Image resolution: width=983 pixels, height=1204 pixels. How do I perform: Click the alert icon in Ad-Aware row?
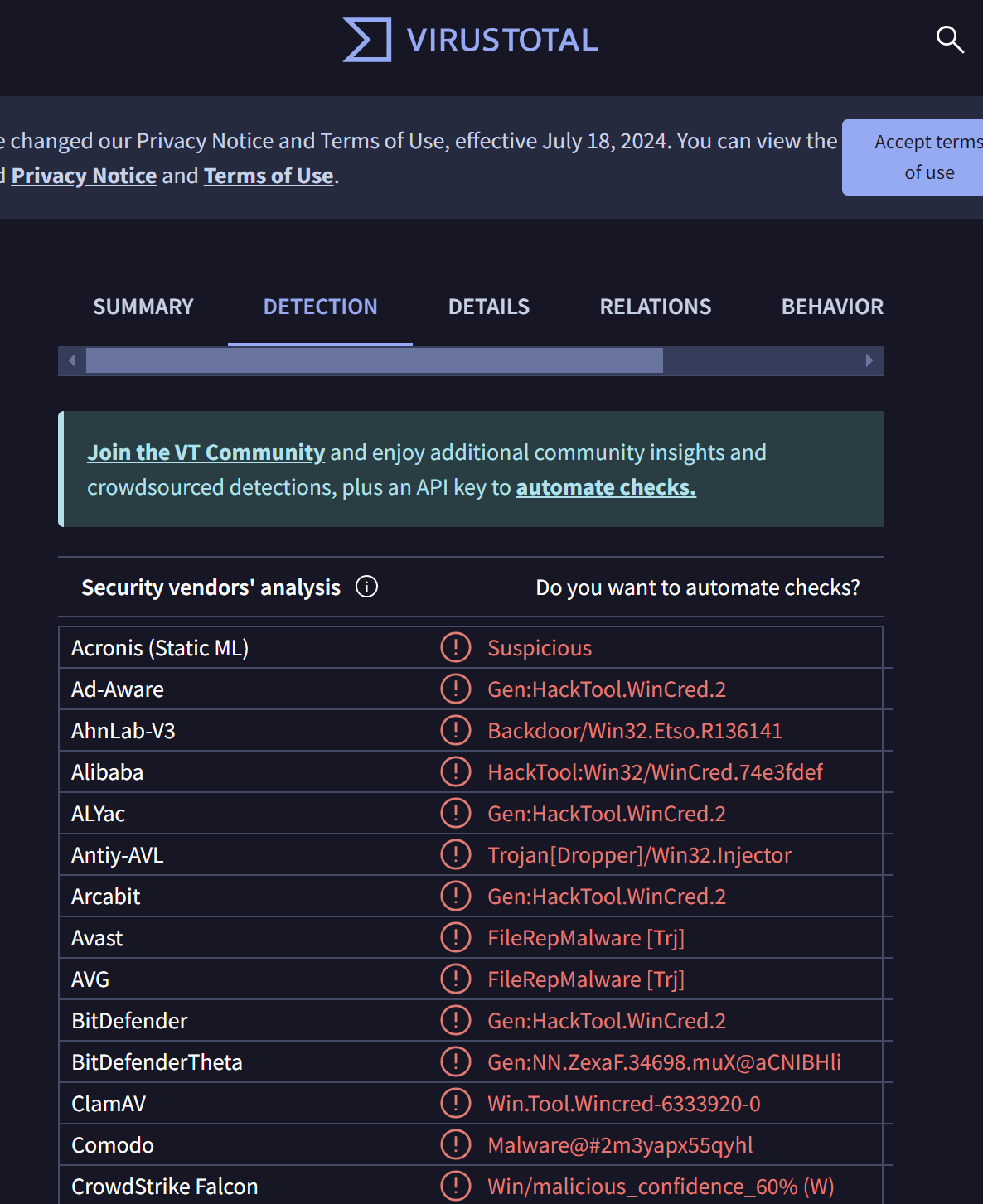(x=456, y=689)
